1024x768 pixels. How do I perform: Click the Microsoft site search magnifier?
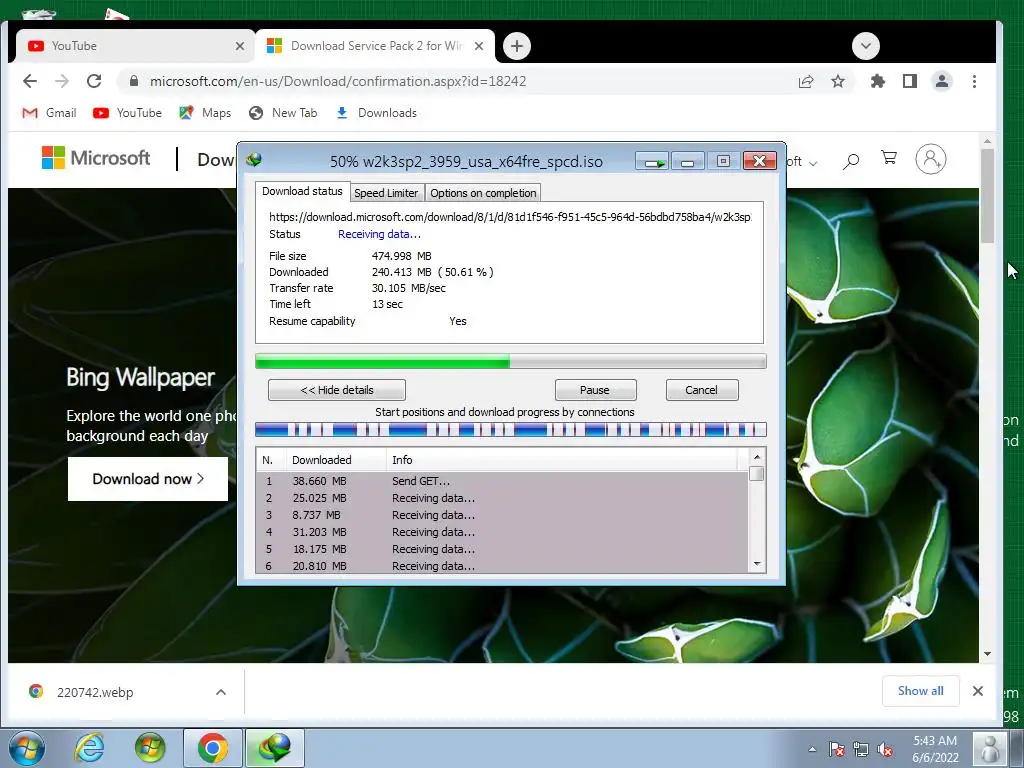click(x=850, y=160)
